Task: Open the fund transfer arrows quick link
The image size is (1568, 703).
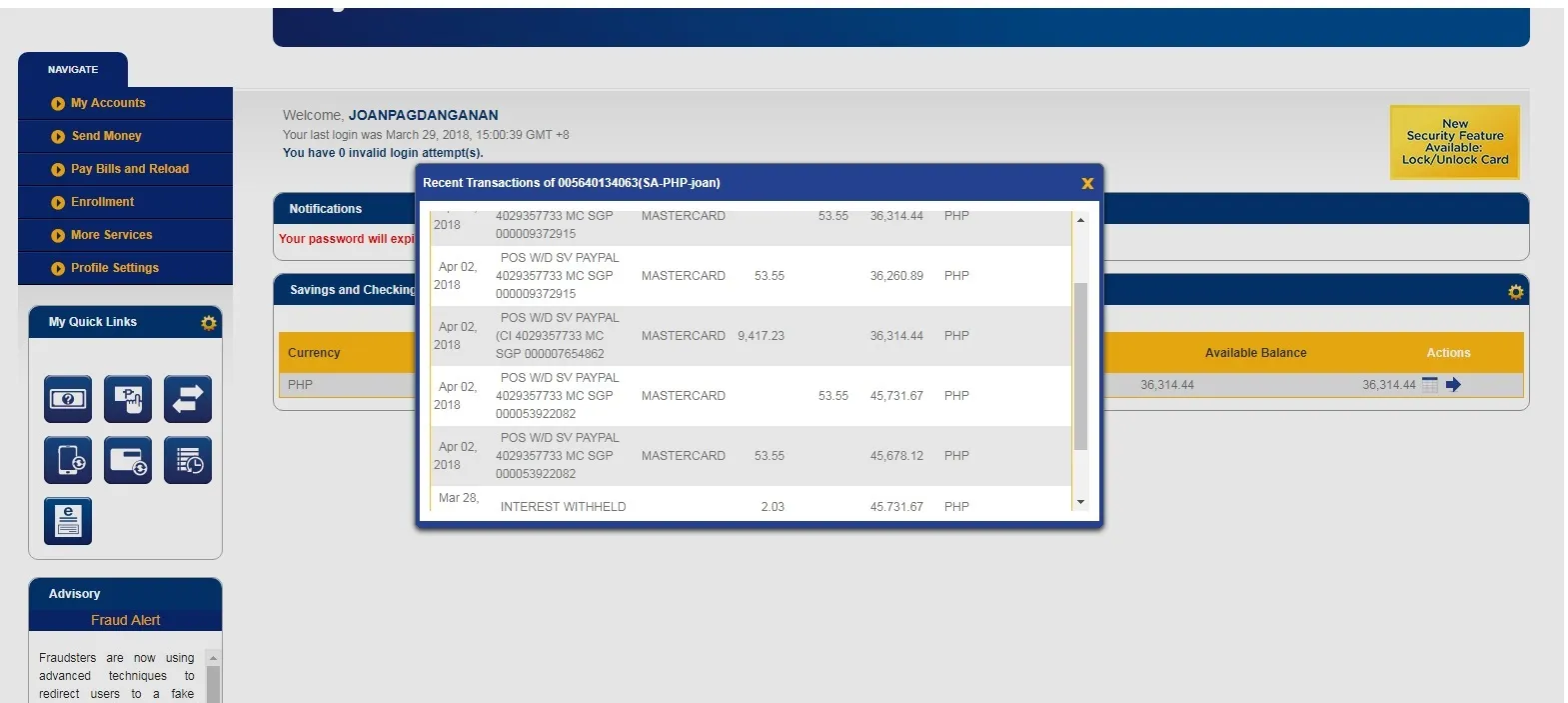Action: 188,399
